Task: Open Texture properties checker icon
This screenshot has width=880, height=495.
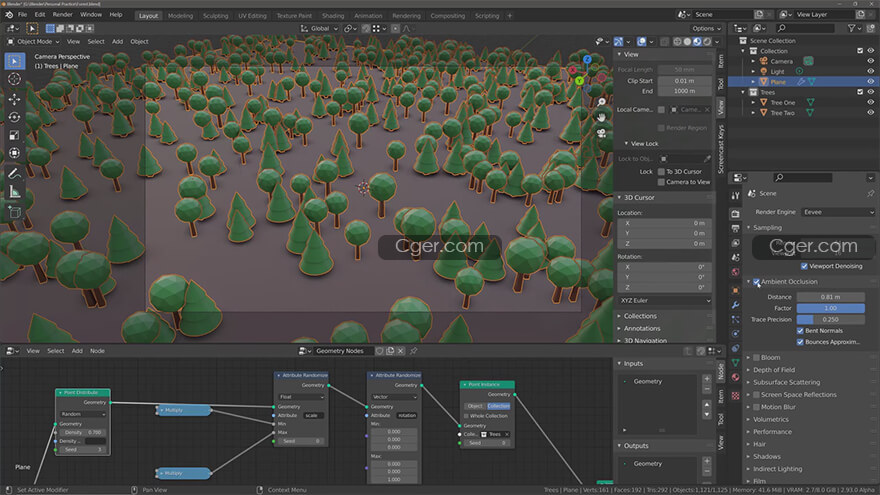Action: (x=735, y=396)
